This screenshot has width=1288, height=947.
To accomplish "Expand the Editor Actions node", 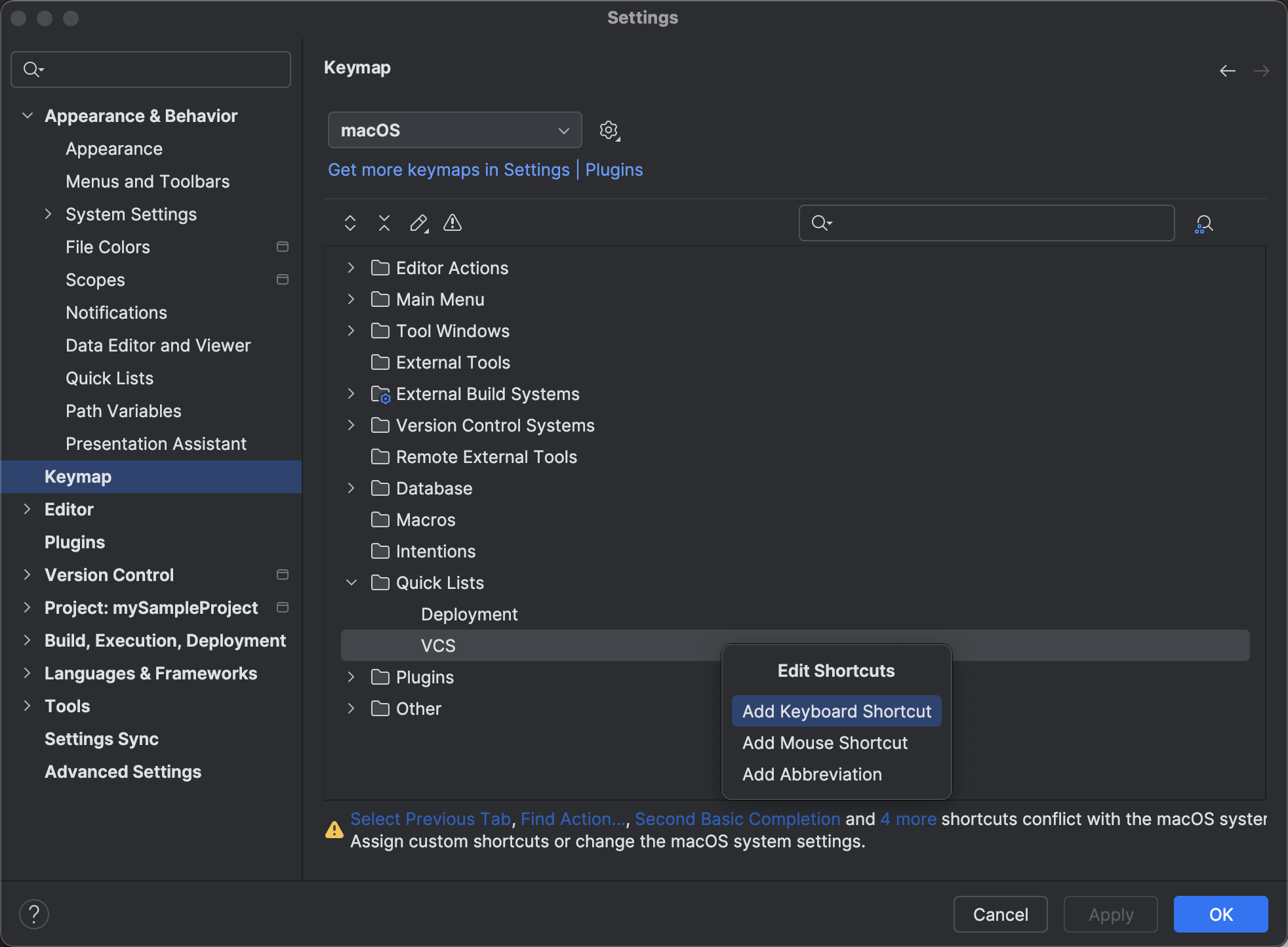I will (350, 268).
